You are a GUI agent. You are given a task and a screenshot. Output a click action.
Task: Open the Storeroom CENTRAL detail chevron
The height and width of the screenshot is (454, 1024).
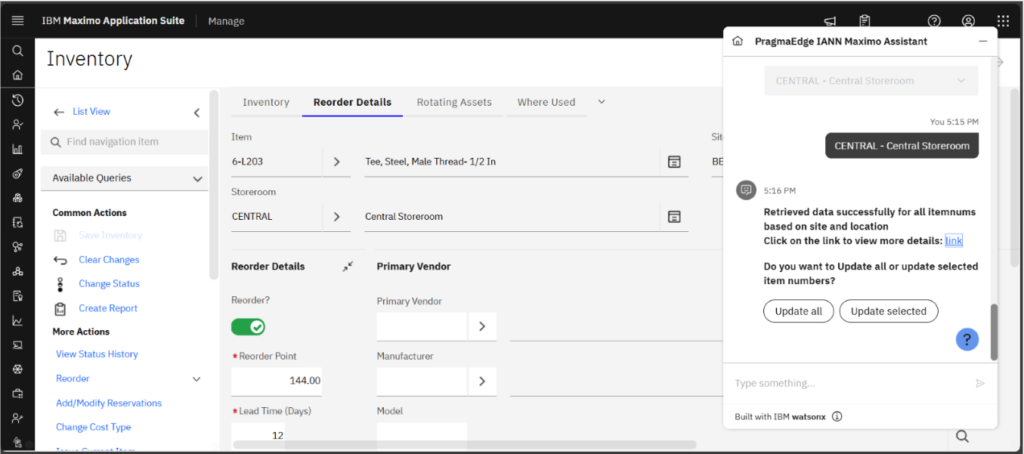pyautogui.click(x=337, y=216)
